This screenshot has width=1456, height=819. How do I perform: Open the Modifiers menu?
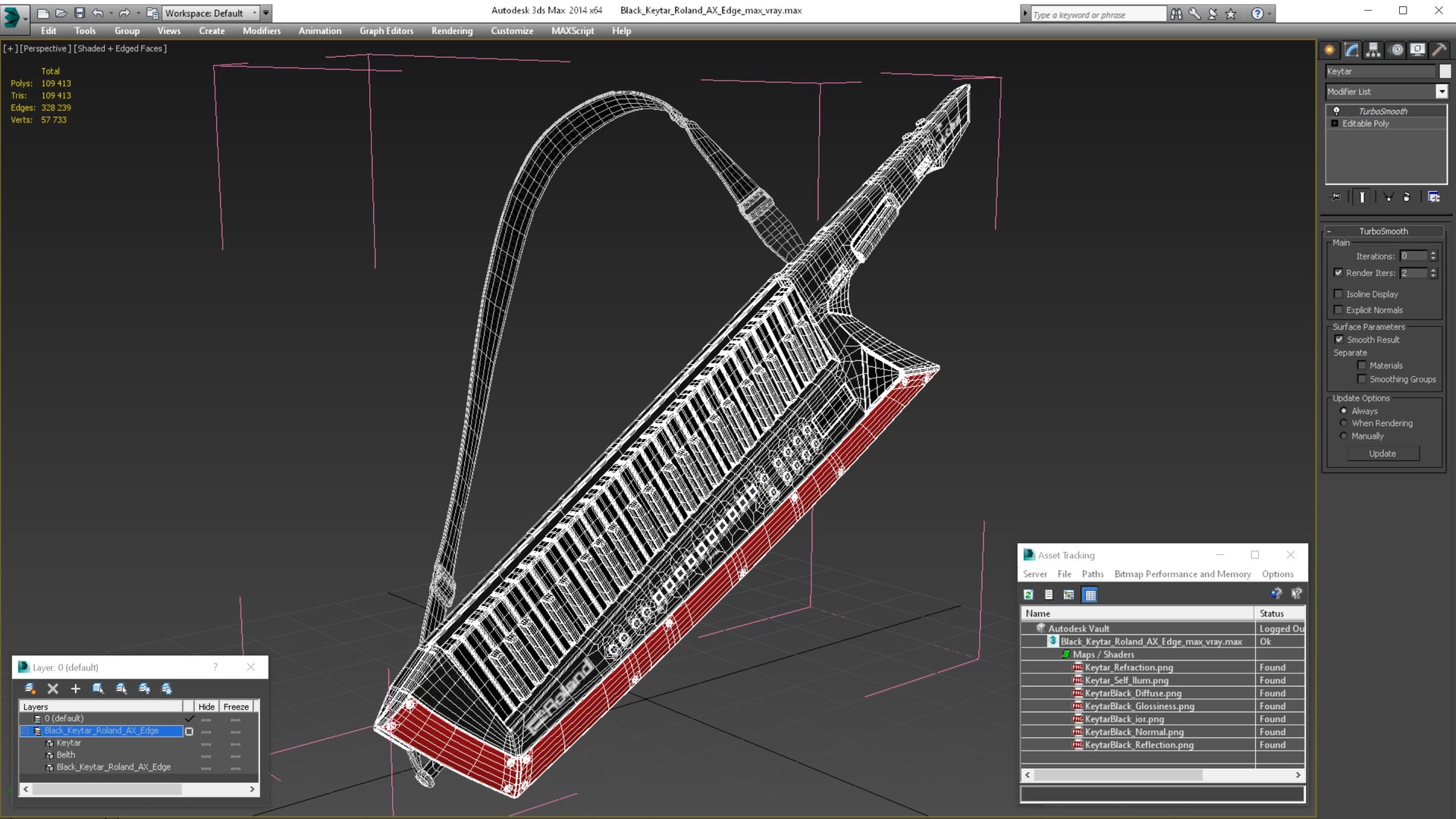pos(262,31)
